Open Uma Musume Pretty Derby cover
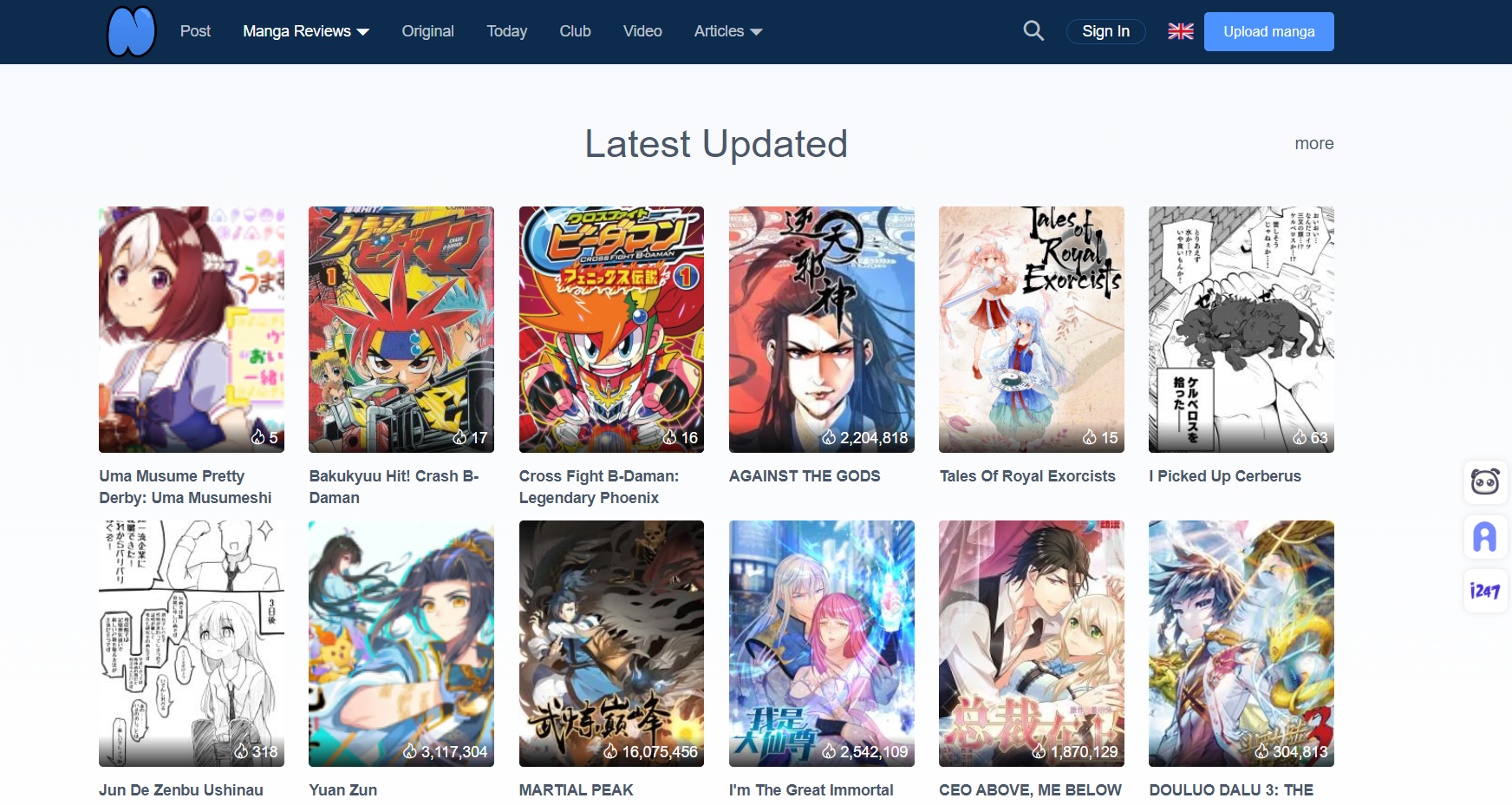The width and height of the screenshot is (1512, 805). click(192, 330)
